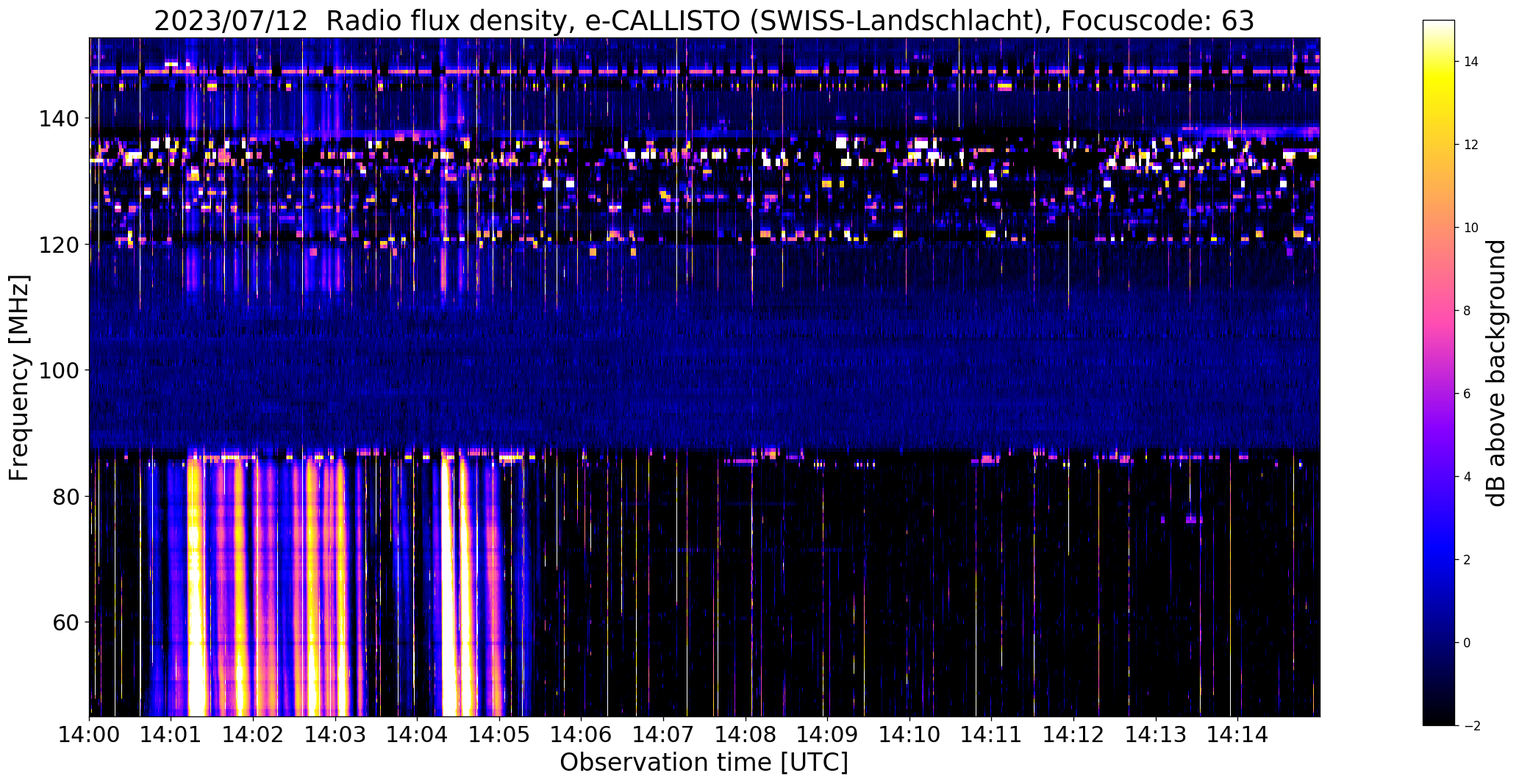
Task: Click the colorbar tick label 0
Action: [x=1468, y=643]
